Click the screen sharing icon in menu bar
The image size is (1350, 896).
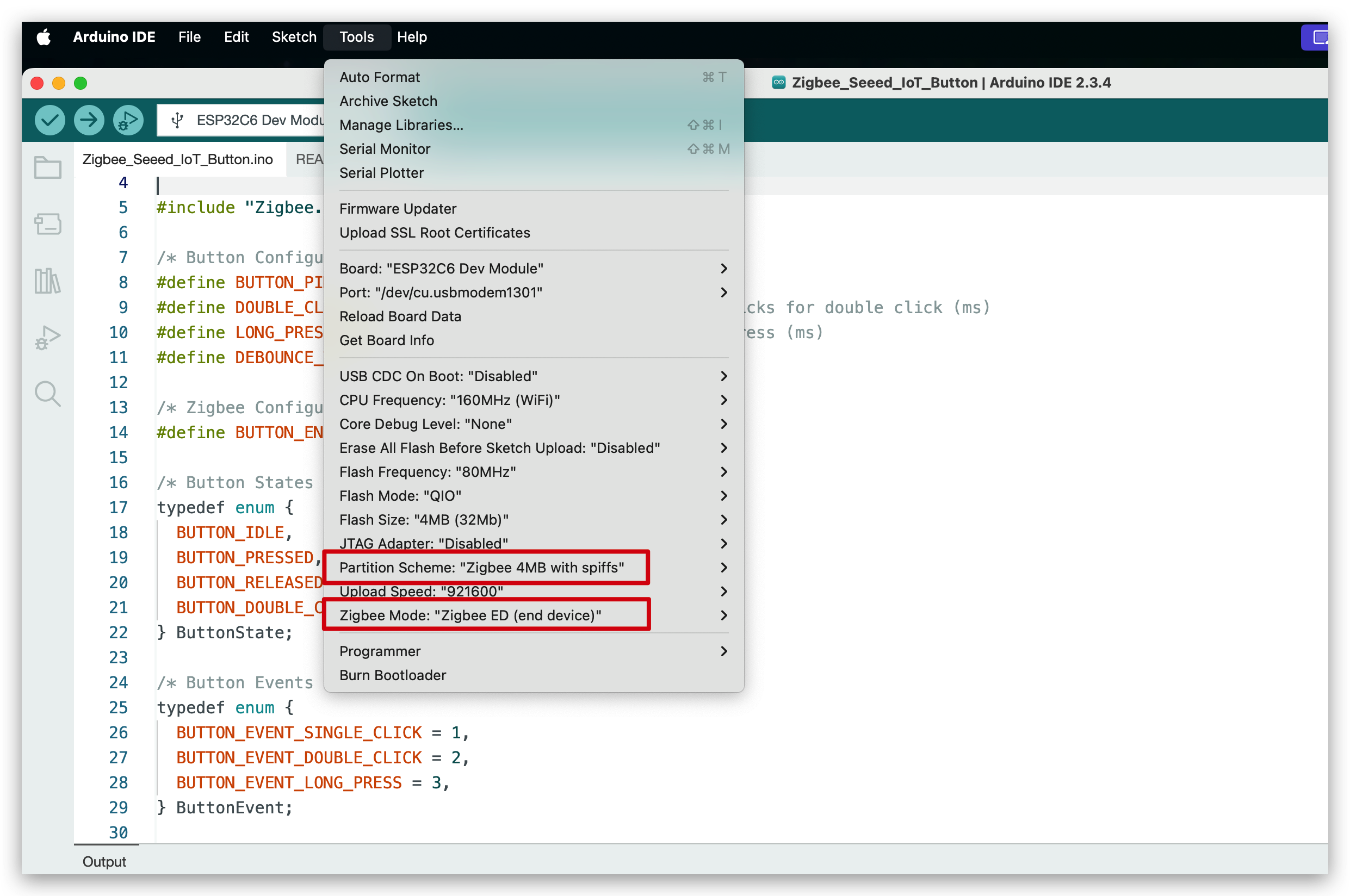(1316, 37)
